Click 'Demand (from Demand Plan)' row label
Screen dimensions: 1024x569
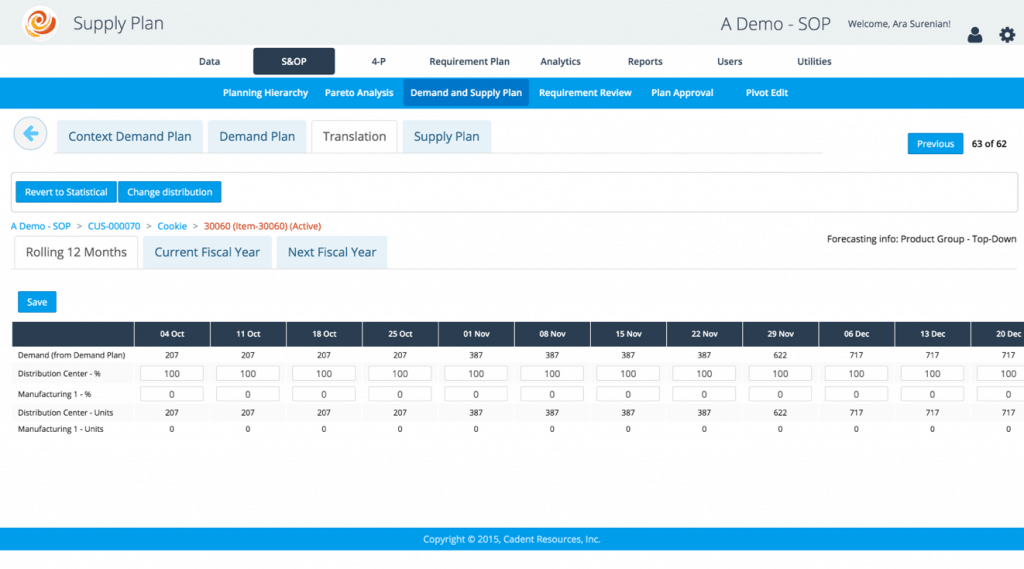click(71, 355)
